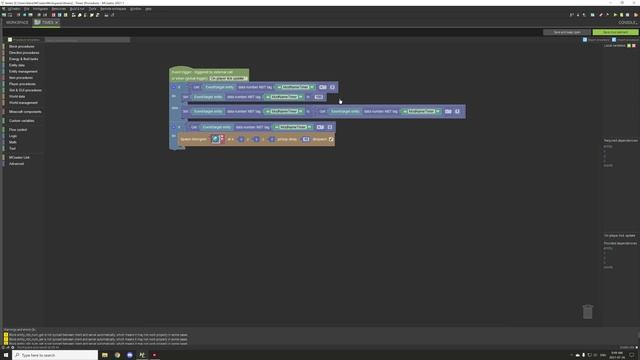Toggle the despawn checkbox in Spawn item block
This screenshot has width=640, height=360.
tap(331, 139)
